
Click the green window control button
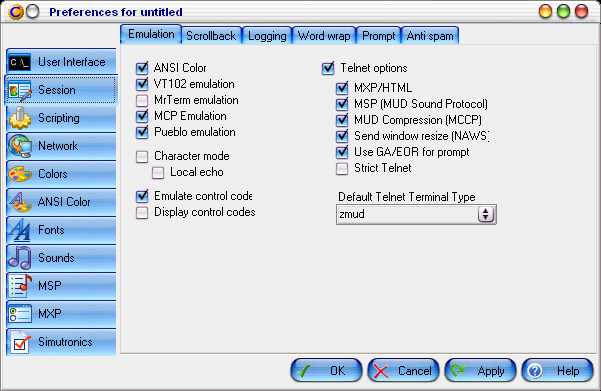point(563,12)
